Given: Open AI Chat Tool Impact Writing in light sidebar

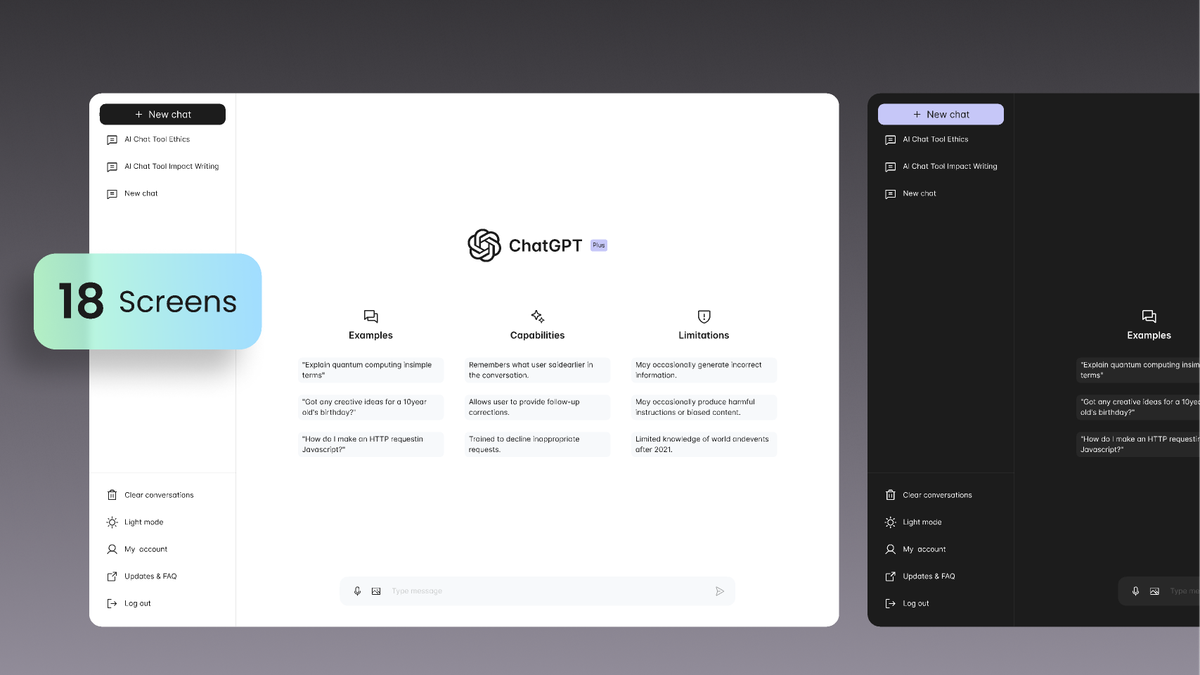Looking at the screenshot, I should coord(170,167).
